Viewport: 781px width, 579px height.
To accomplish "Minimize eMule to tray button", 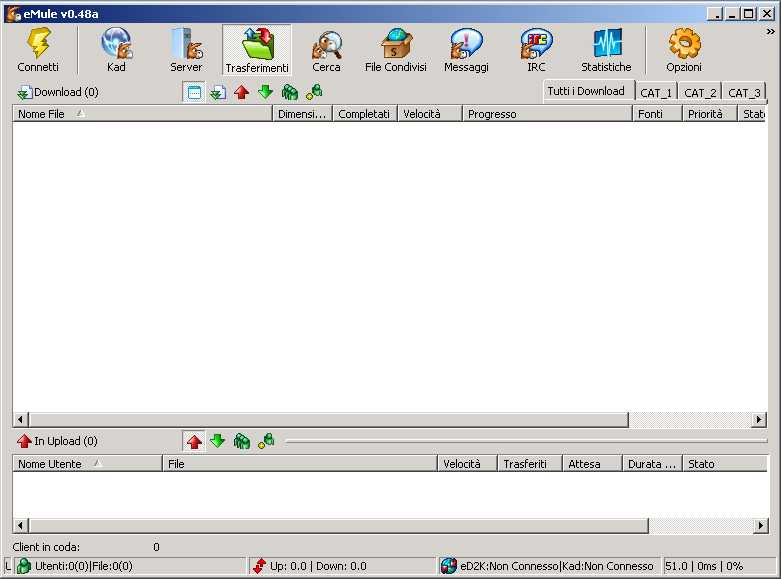I will click(x=715, y=14).
